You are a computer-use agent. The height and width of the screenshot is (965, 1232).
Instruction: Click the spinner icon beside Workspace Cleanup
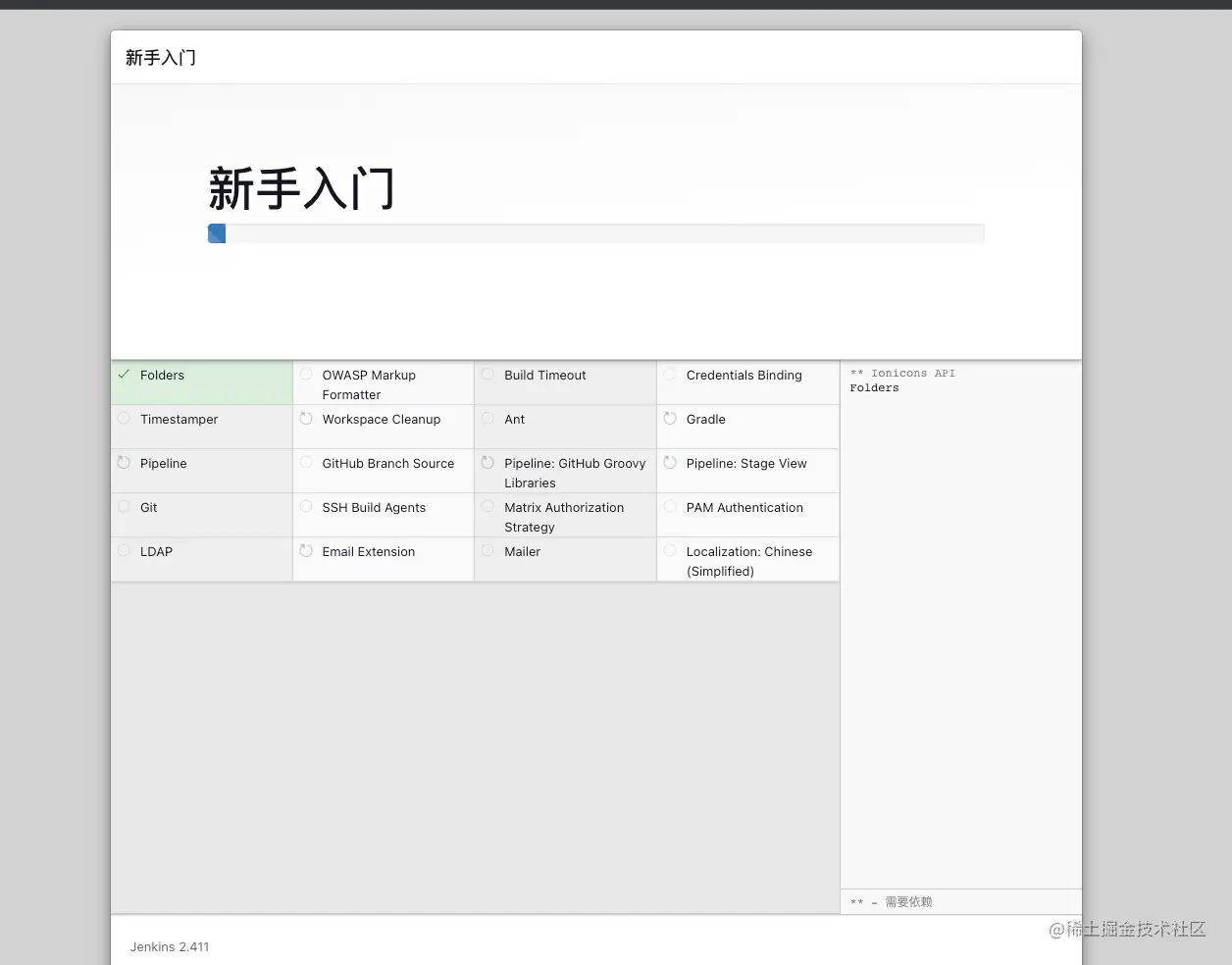[306, 418]
